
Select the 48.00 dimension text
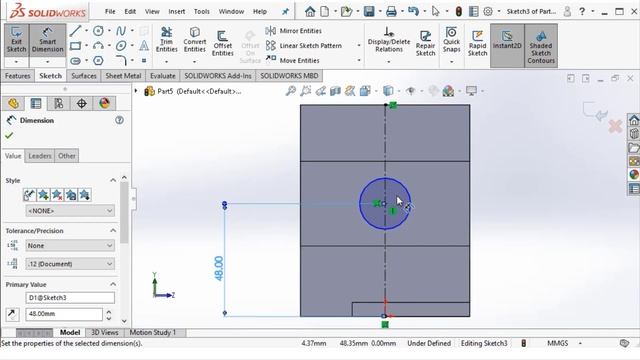[219, 268]
